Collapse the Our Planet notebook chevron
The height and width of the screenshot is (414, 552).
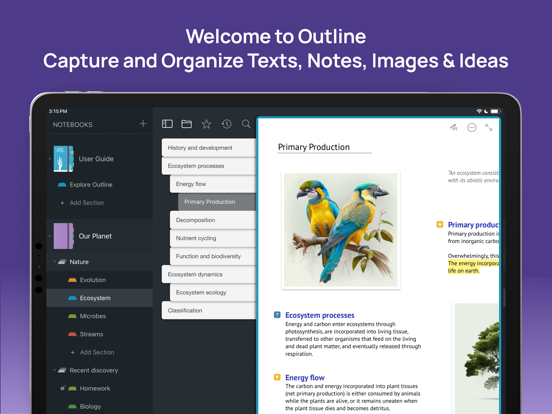tap(50, 236)
